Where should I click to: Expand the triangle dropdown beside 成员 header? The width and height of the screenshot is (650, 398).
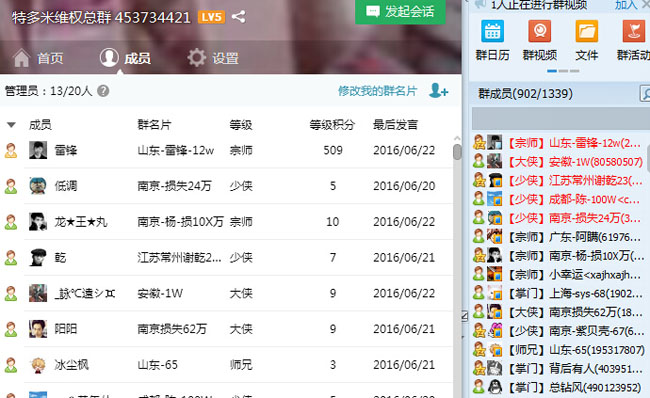click(x=11, y=125)
